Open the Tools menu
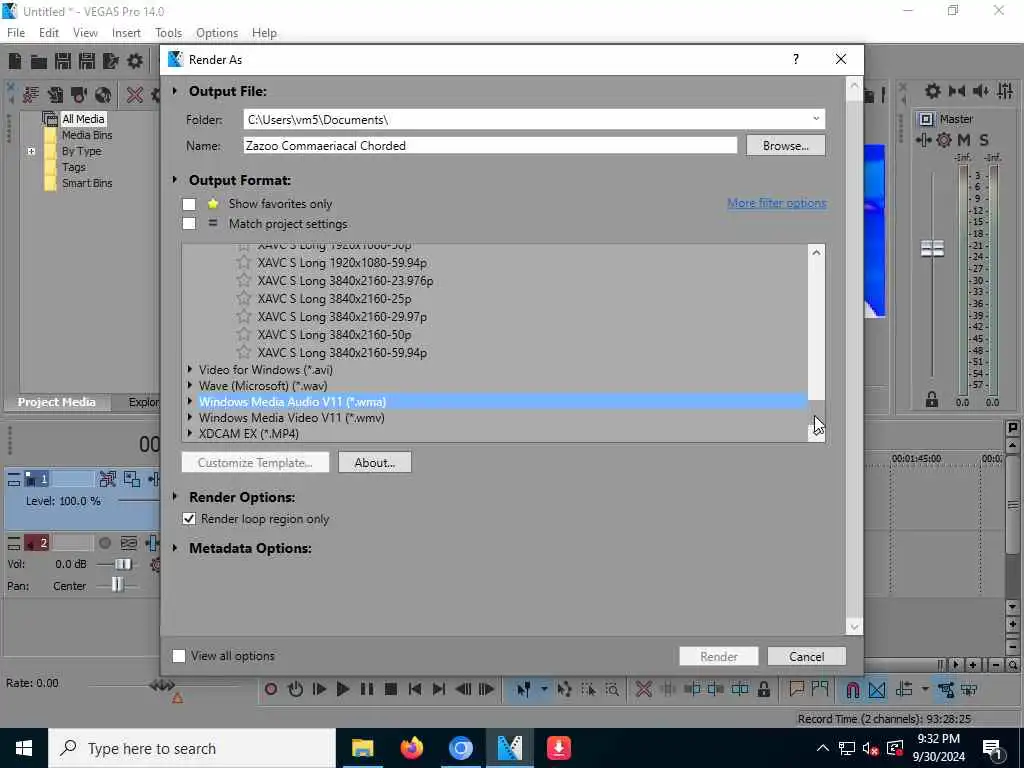The height and width of the screenshot is (768, 1024). [x=168, y=33]
